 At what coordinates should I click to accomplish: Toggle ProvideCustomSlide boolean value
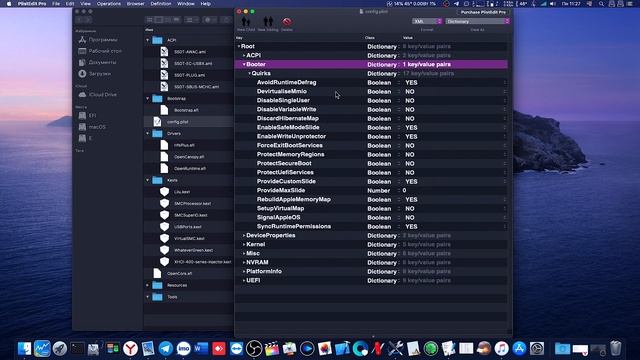coord(411,181)
